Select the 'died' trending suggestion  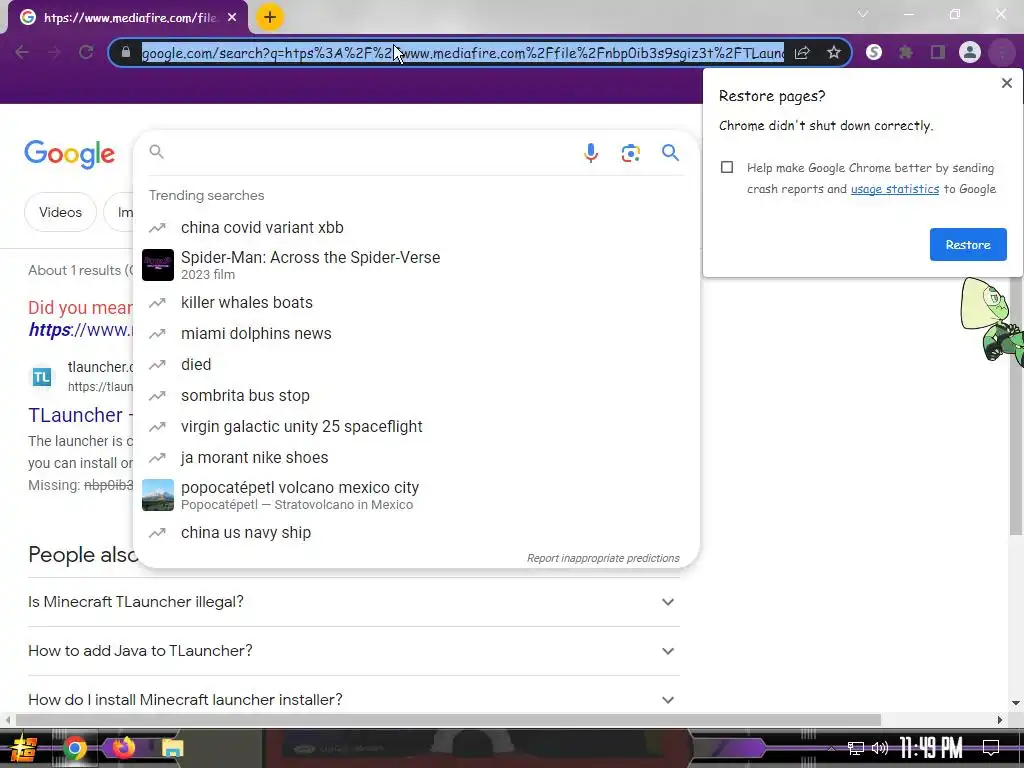click(416, 364)
